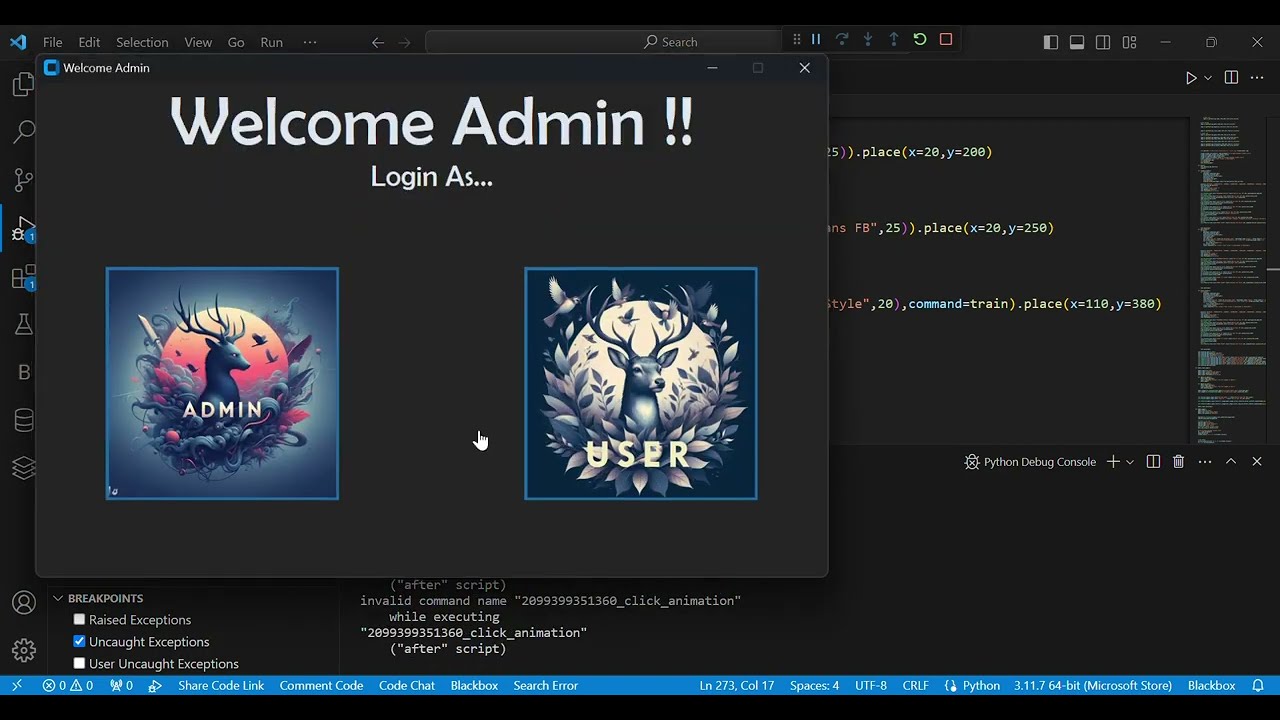Click Code Chat in status bar
Screen dimensions: 1280x720
tap(407, 686)
